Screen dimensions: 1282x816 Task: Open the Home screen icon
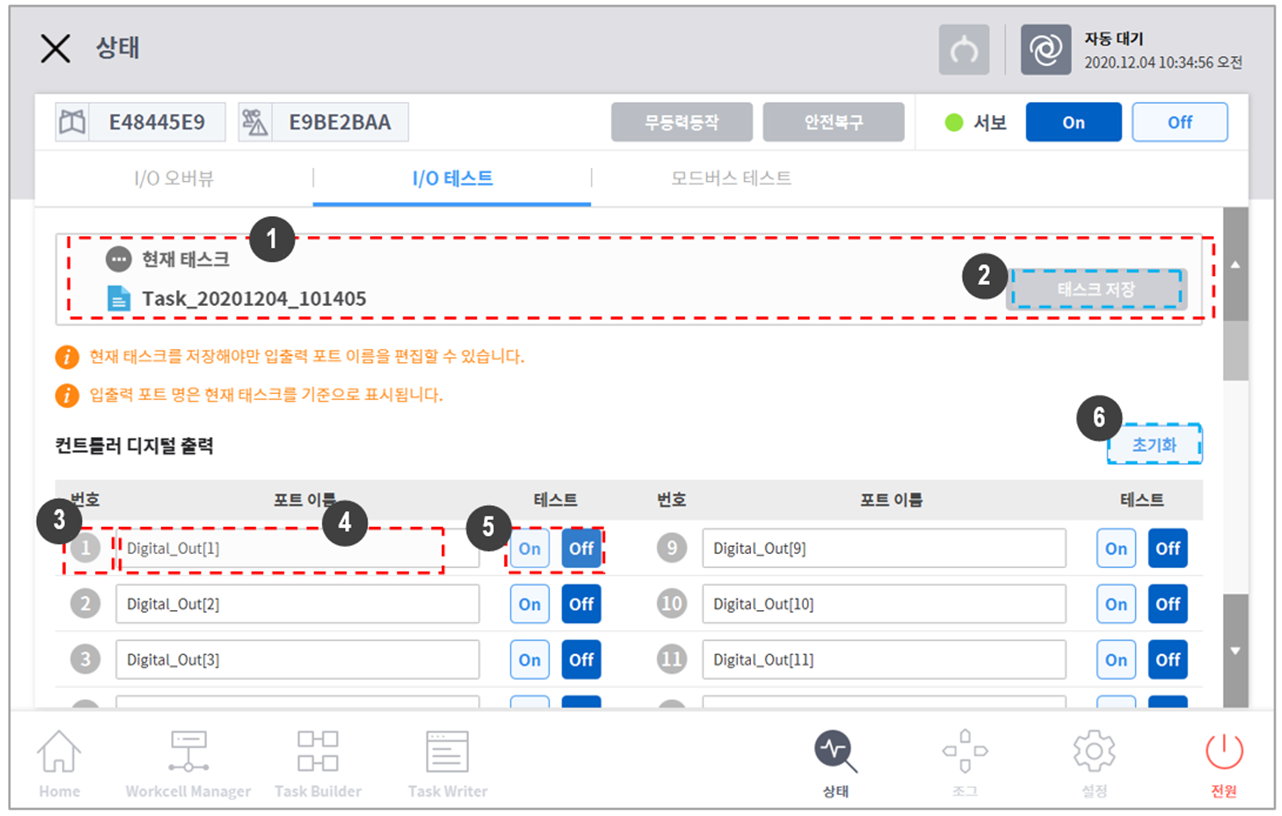(59, 753)
